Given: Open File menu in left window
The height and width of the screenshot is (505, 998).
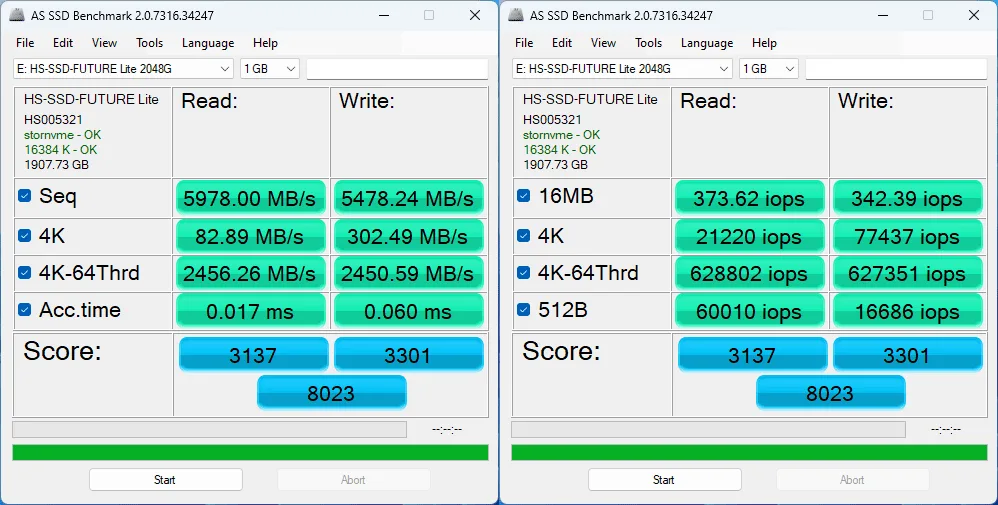Looking at the screenshot, I should click(25, 43).
